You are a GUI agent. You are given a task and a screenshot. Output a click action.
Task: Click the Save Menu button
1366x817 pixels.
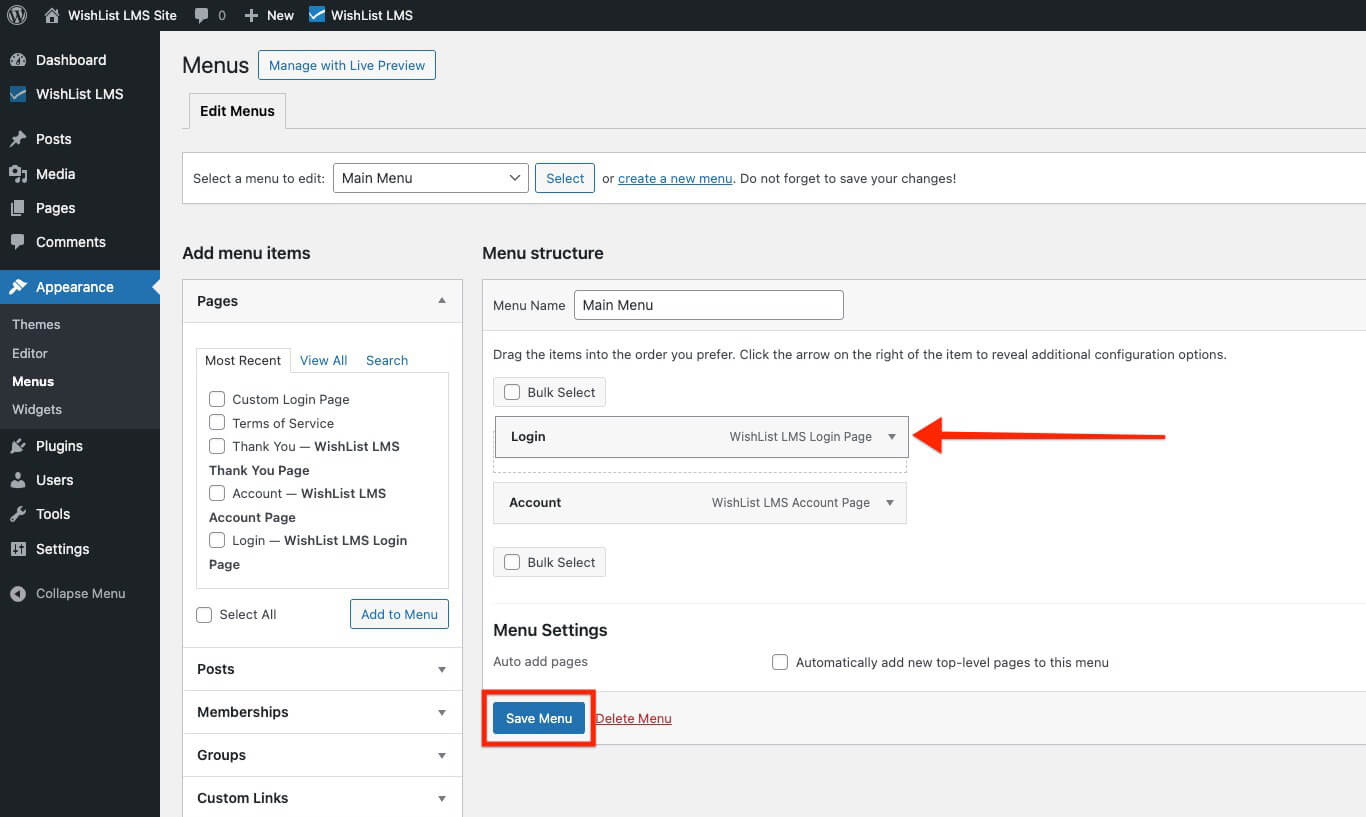(539, 718)
